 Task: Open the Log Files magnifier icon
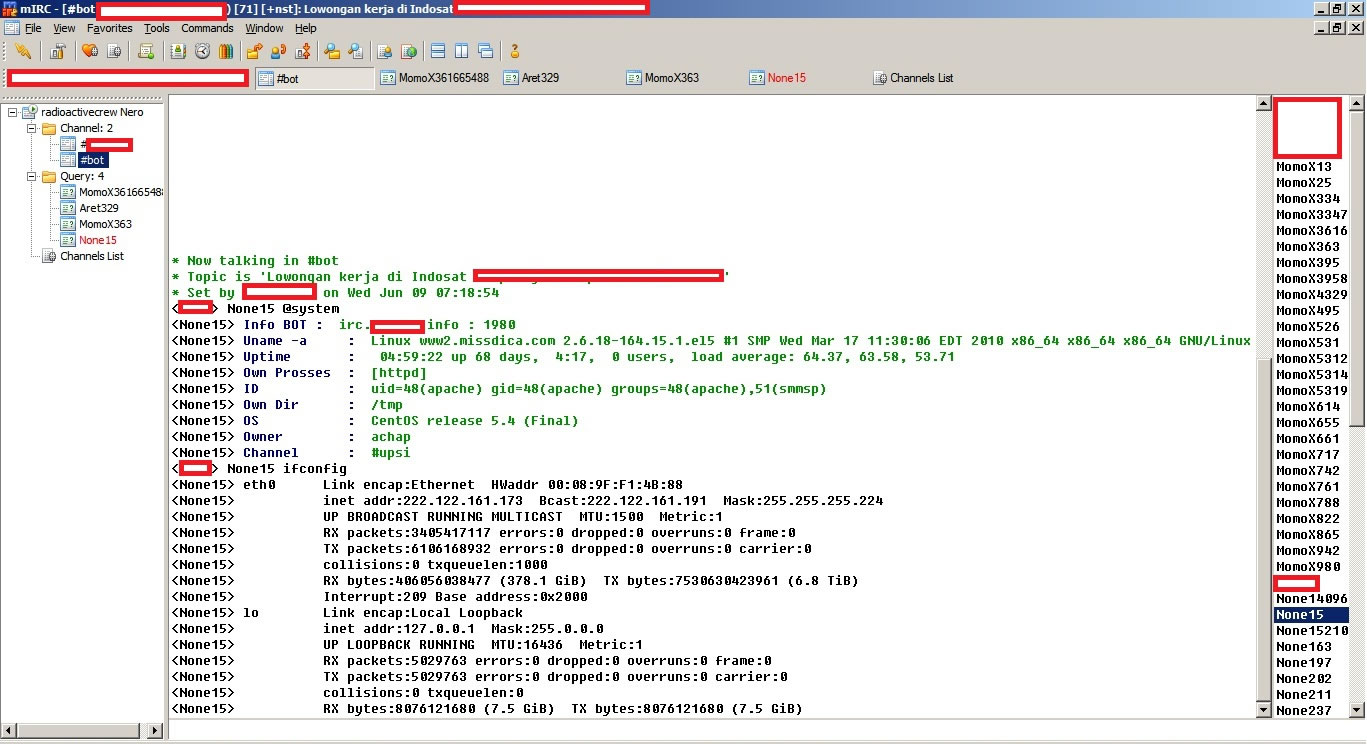pos(356,51)
